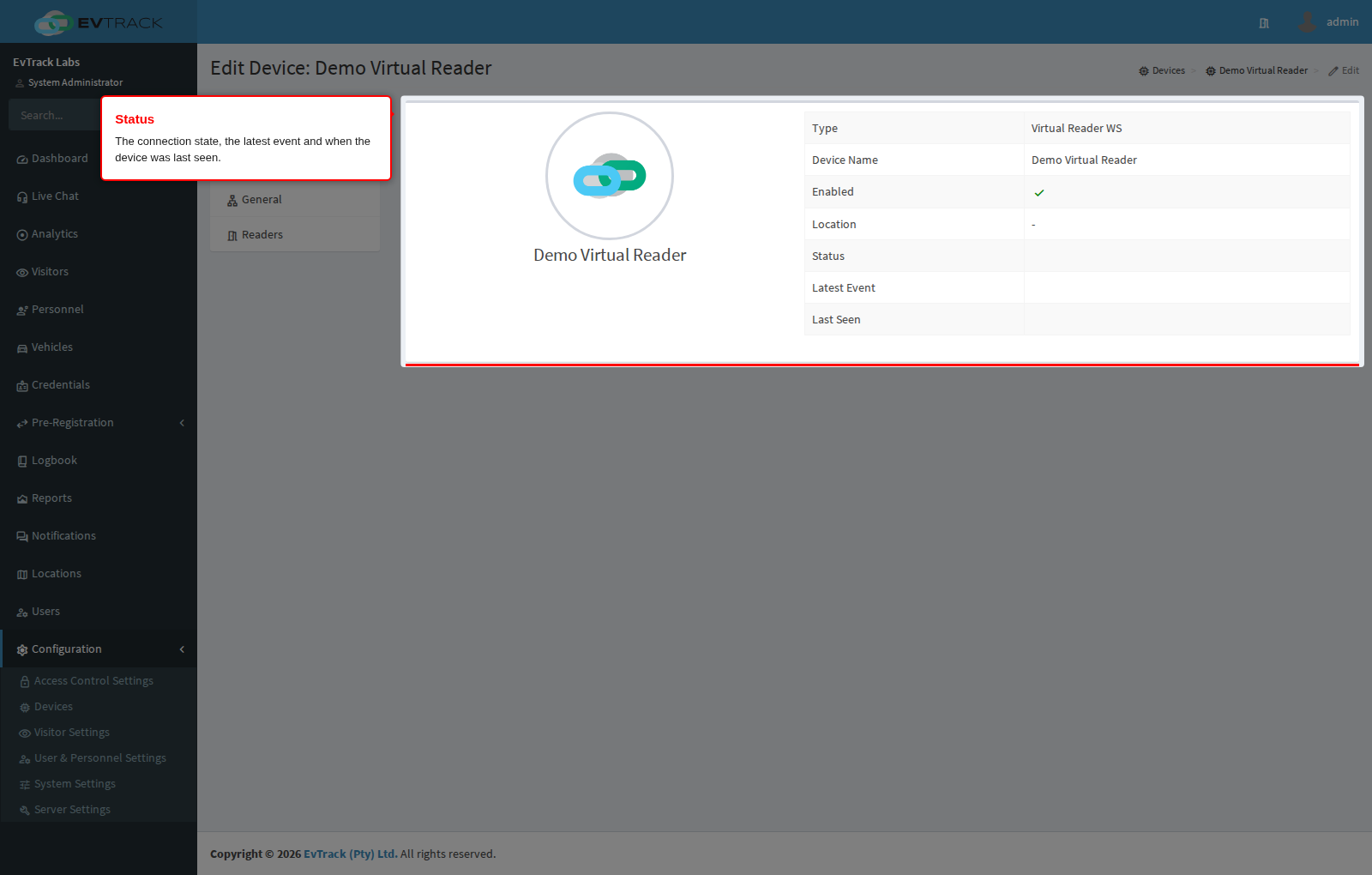This screenshot has height=875, width=1372.
Task: Click the Last Seen row label
Action: tap(836, 320)
